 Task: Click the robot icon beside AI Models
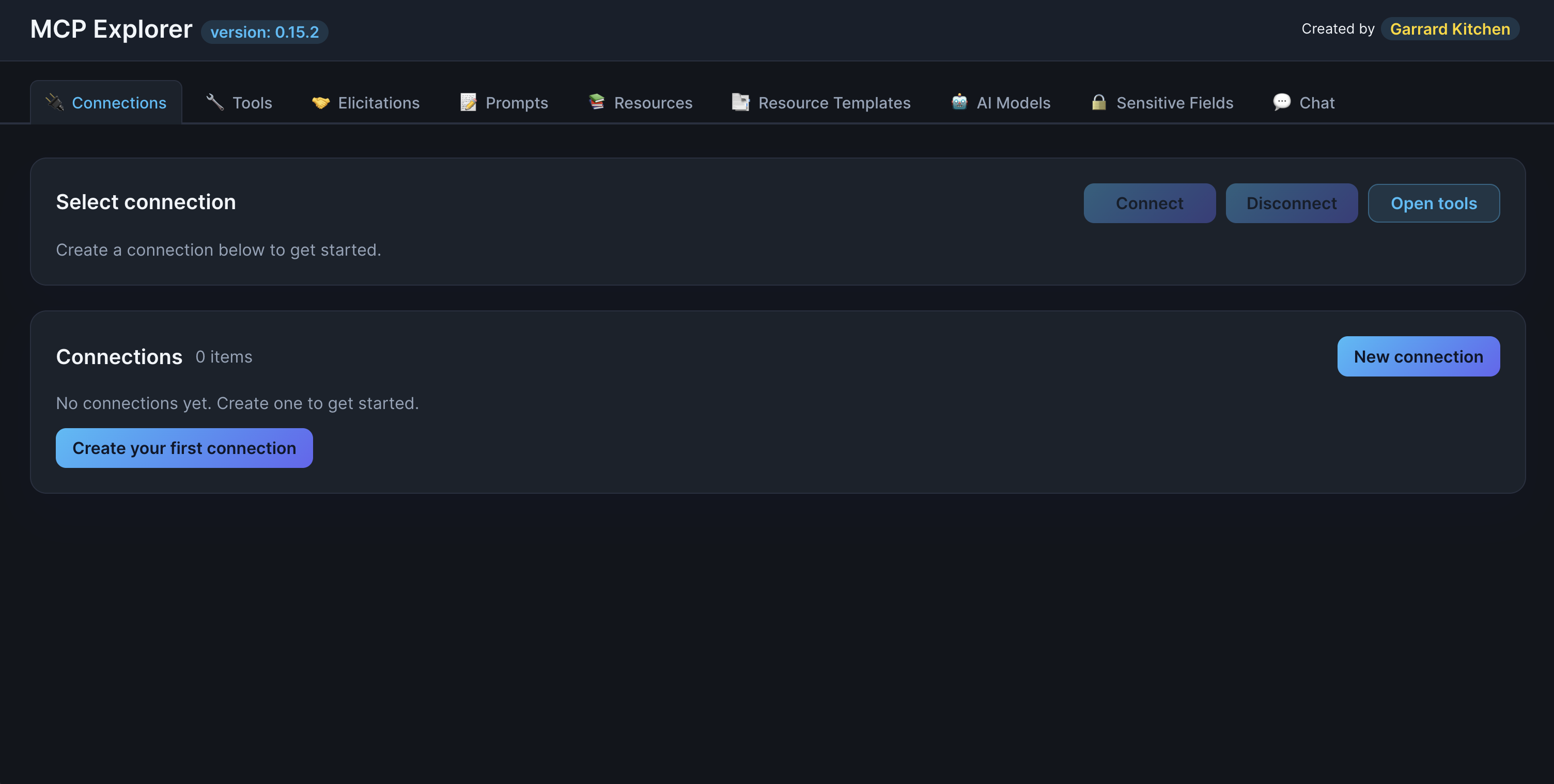pos(959,103)
